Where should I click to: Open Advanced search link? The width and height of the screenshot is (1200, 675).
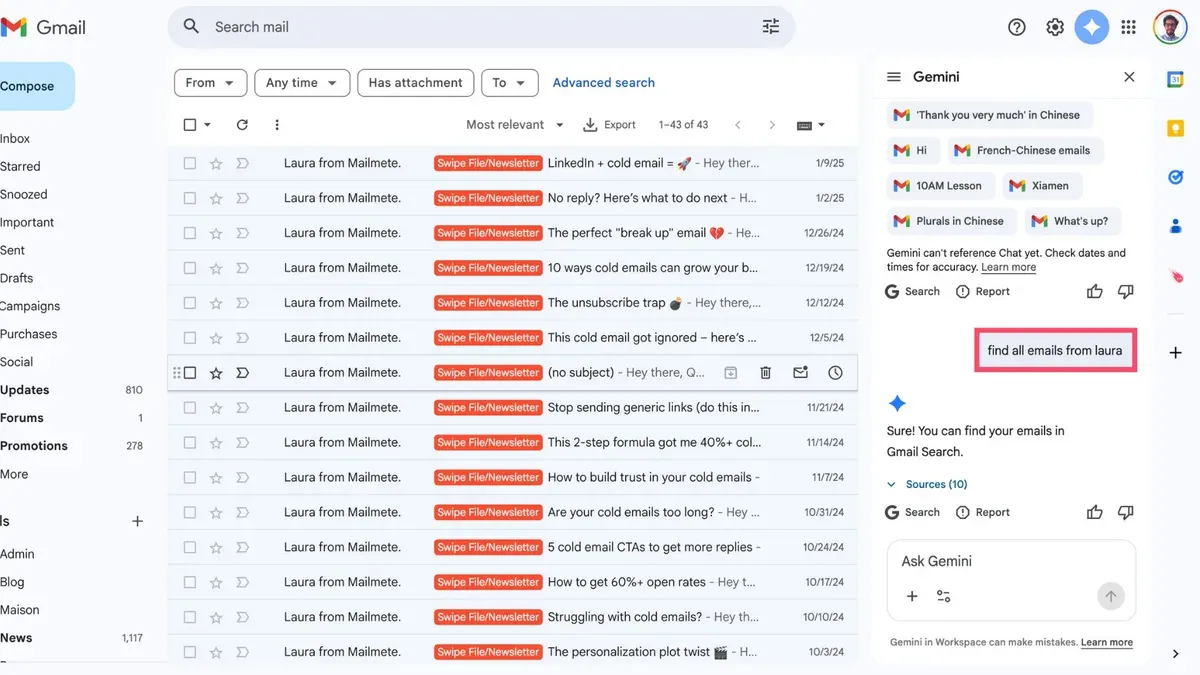[x=604, y=83]
